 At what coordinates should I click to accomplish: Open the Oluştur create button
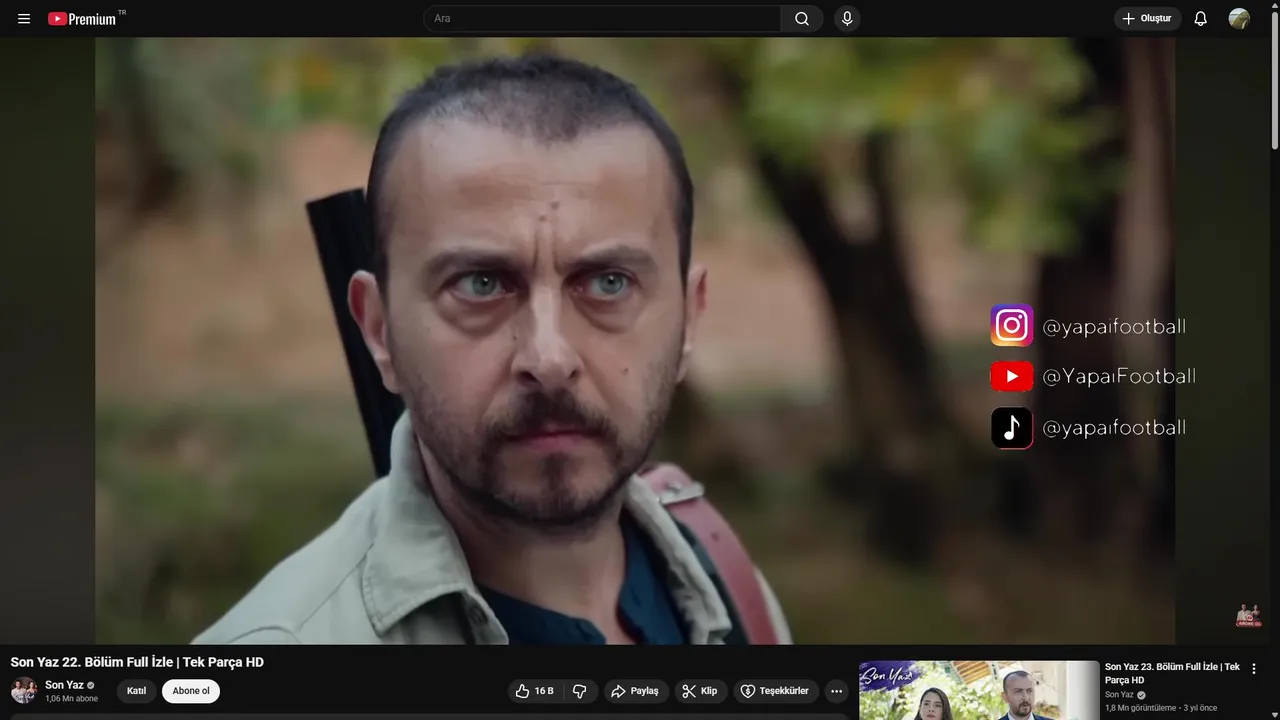1148,19
